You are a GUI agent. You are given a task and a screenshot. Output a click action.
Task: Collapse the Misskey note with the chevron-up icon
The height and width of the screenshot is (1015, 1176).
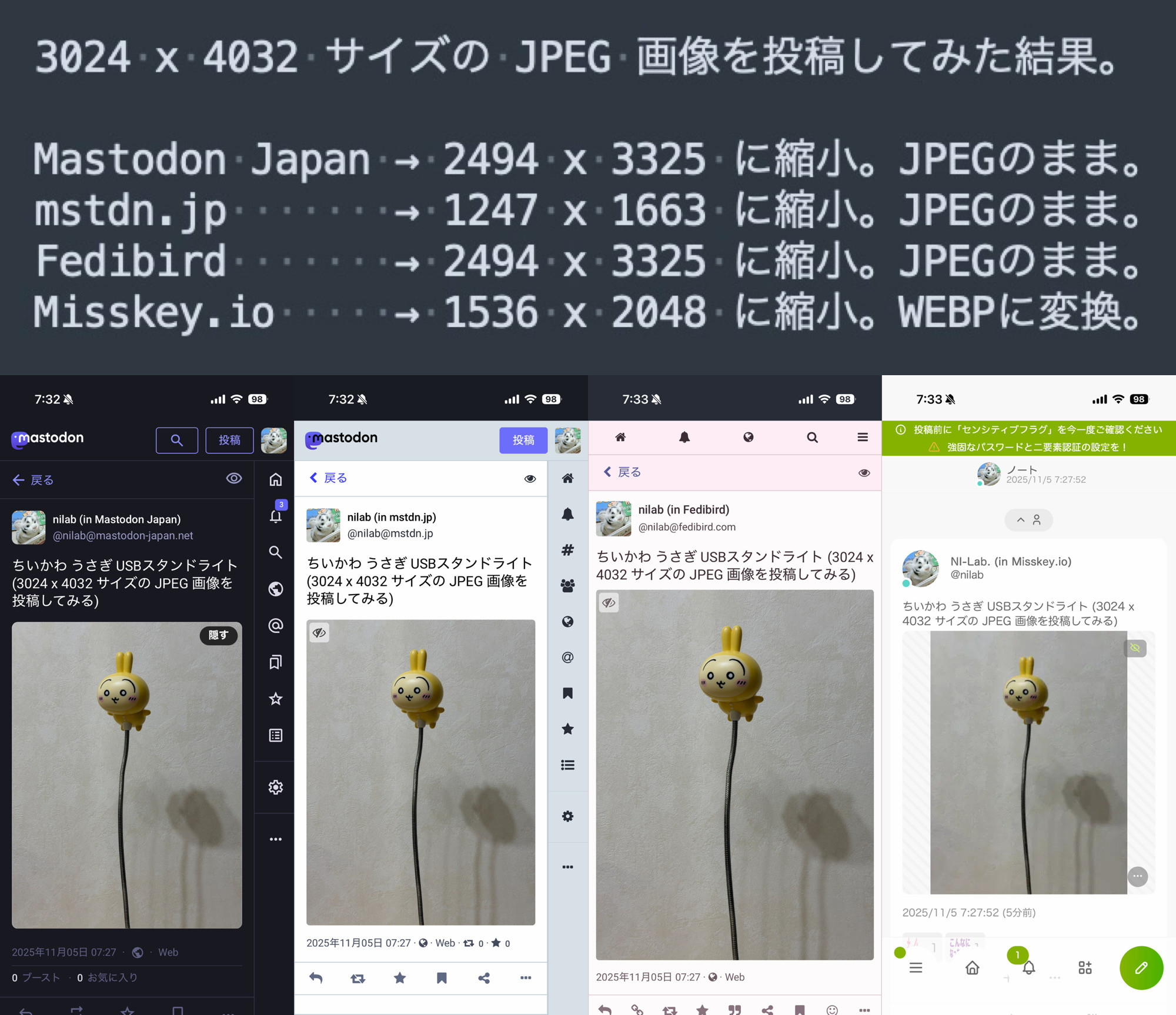pos(1021,520)
